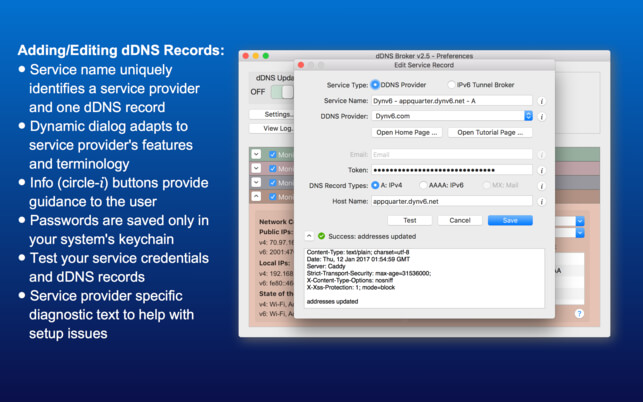Click into the Host Name input field

tap(452, 201)
